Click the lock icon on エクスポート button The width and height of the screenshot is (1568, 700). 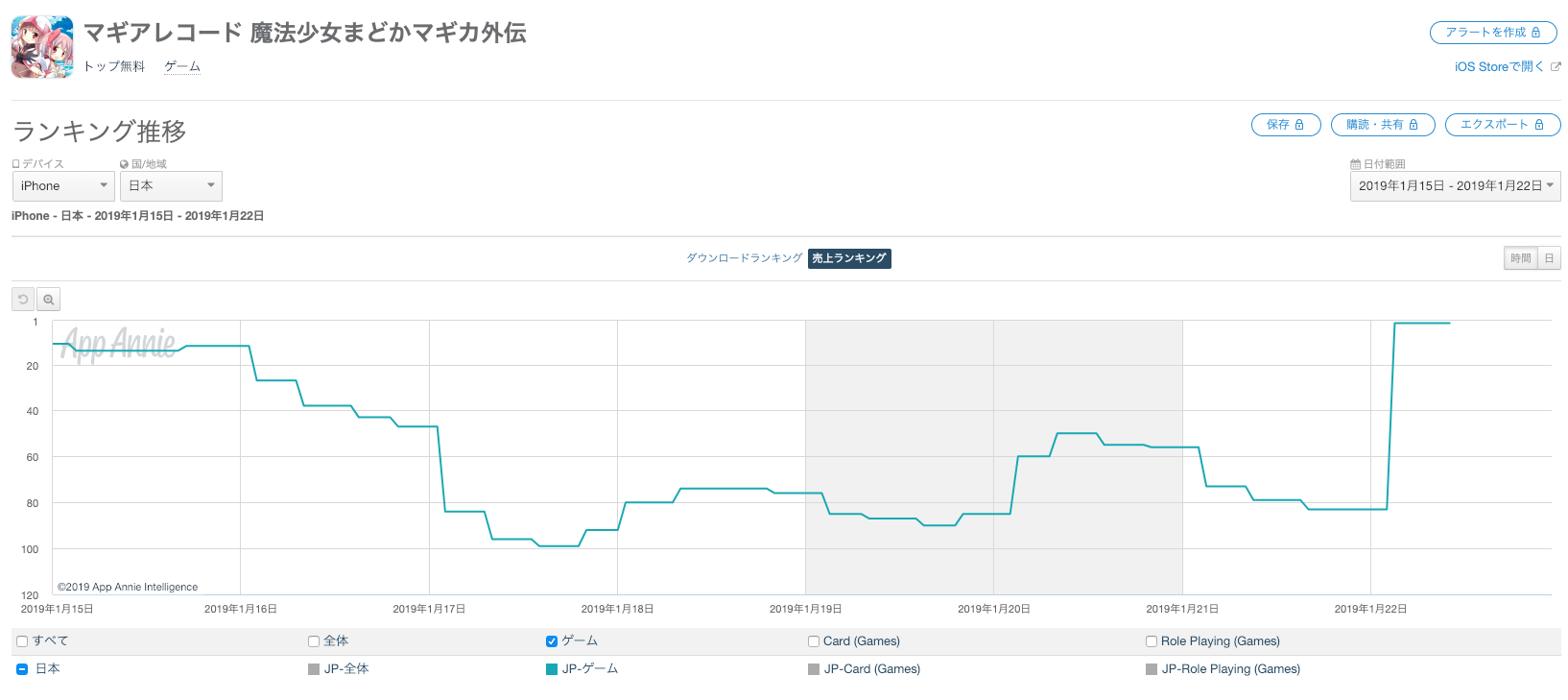[1539, 125]
